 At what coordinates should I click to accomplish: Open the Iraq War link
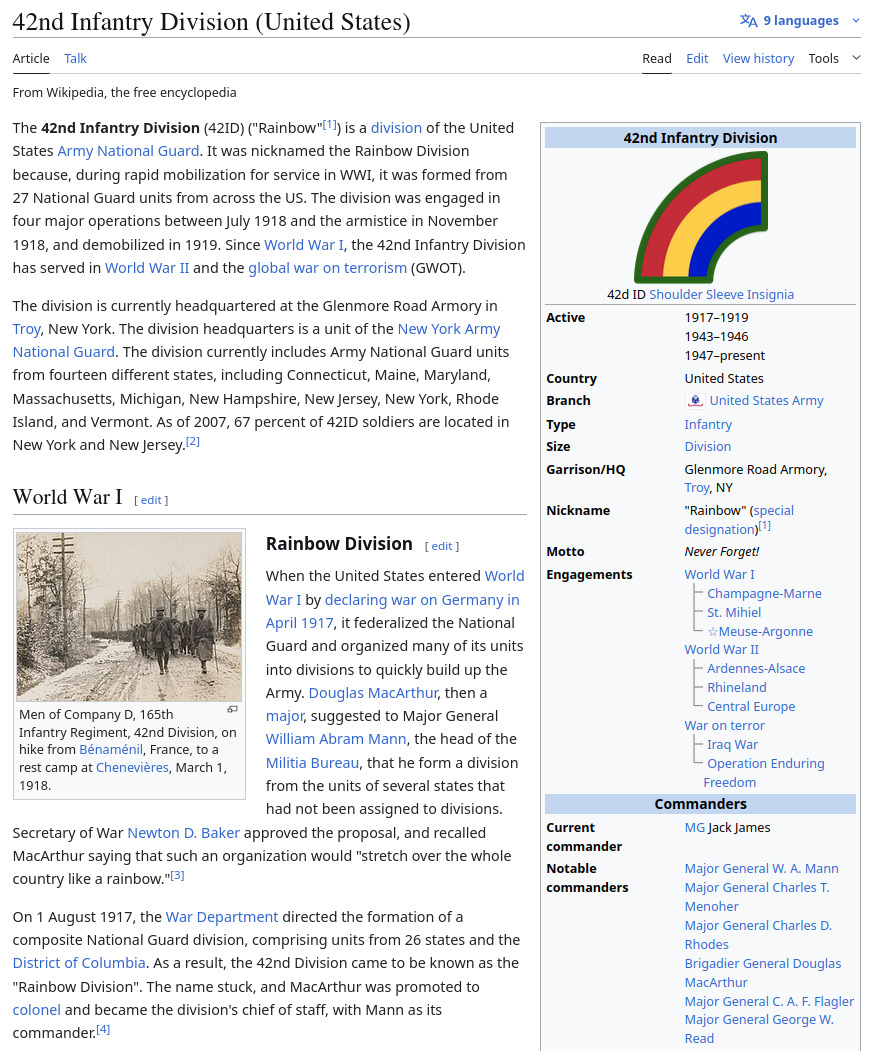click(732, 745)
